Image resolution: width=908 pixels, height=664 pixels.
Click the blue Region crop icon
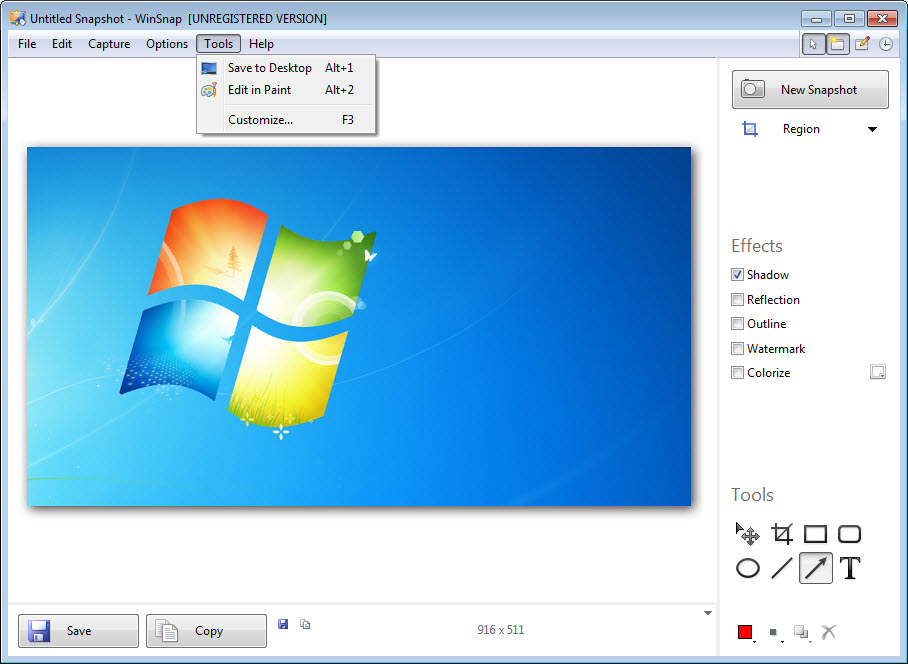[750, 129]
